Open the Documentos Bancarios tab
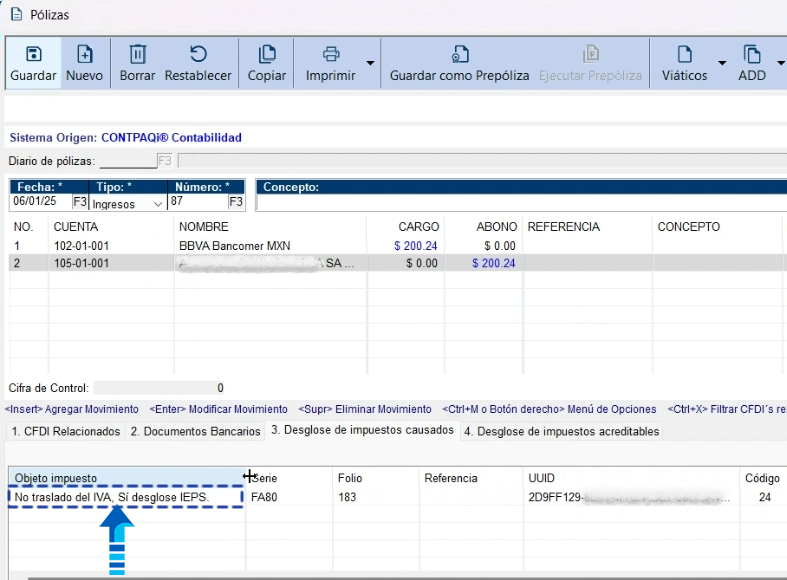 click(x=196, y=431)
